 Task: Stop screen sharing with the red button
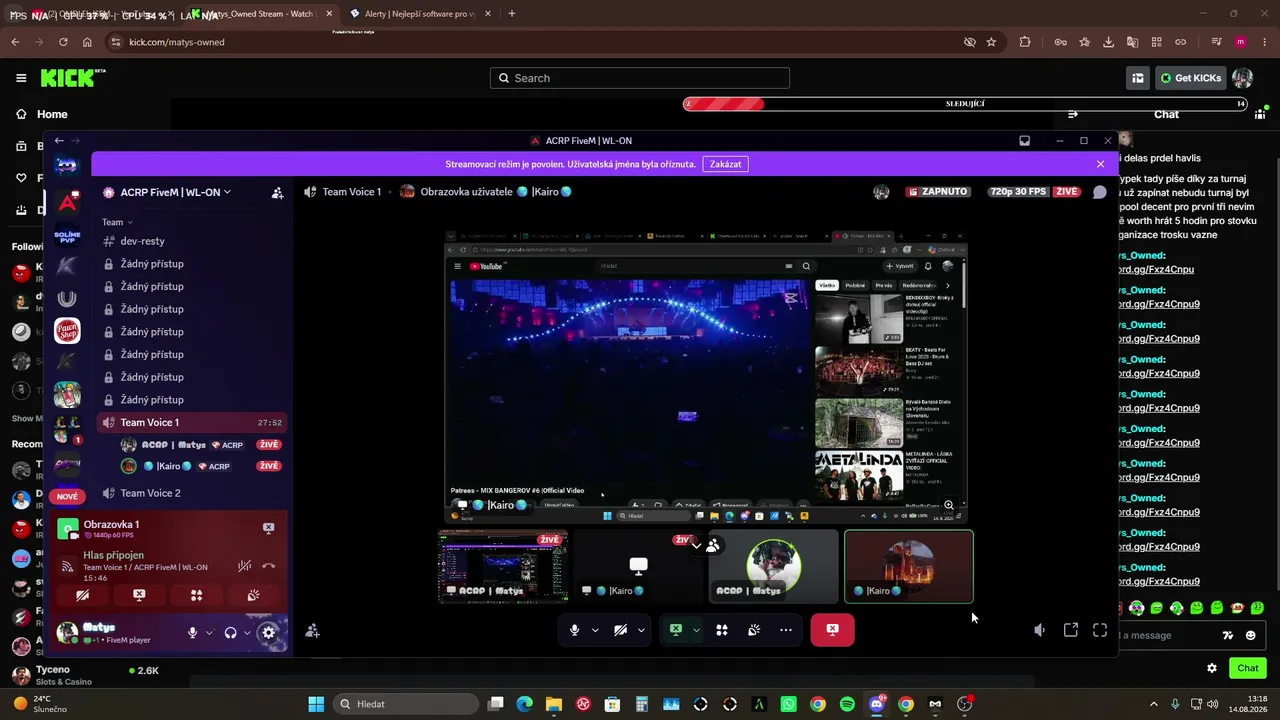[832, 630]
